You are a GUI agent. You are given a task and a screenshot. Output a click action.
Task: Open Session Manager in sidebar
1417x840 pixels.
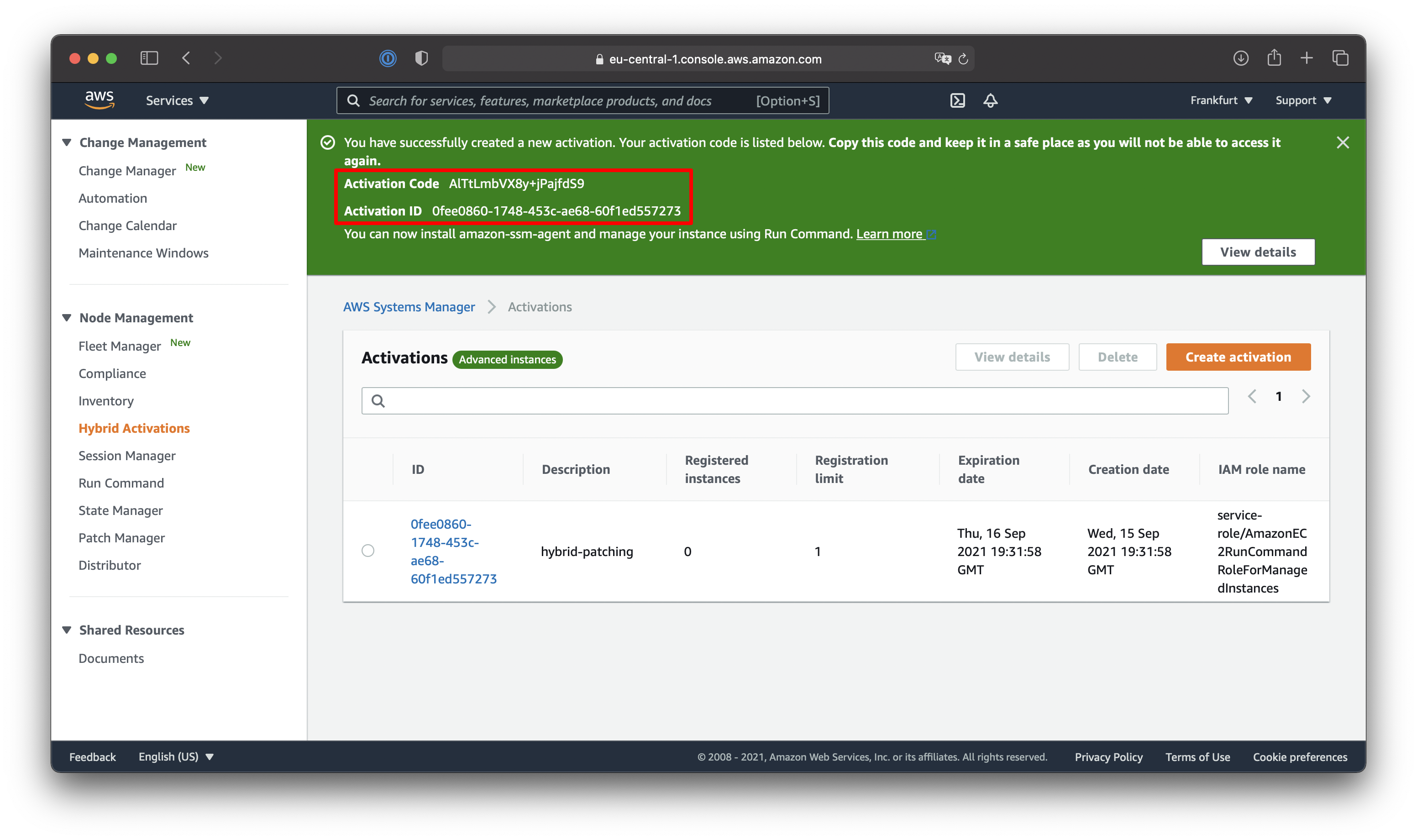(x=127, y=456)
